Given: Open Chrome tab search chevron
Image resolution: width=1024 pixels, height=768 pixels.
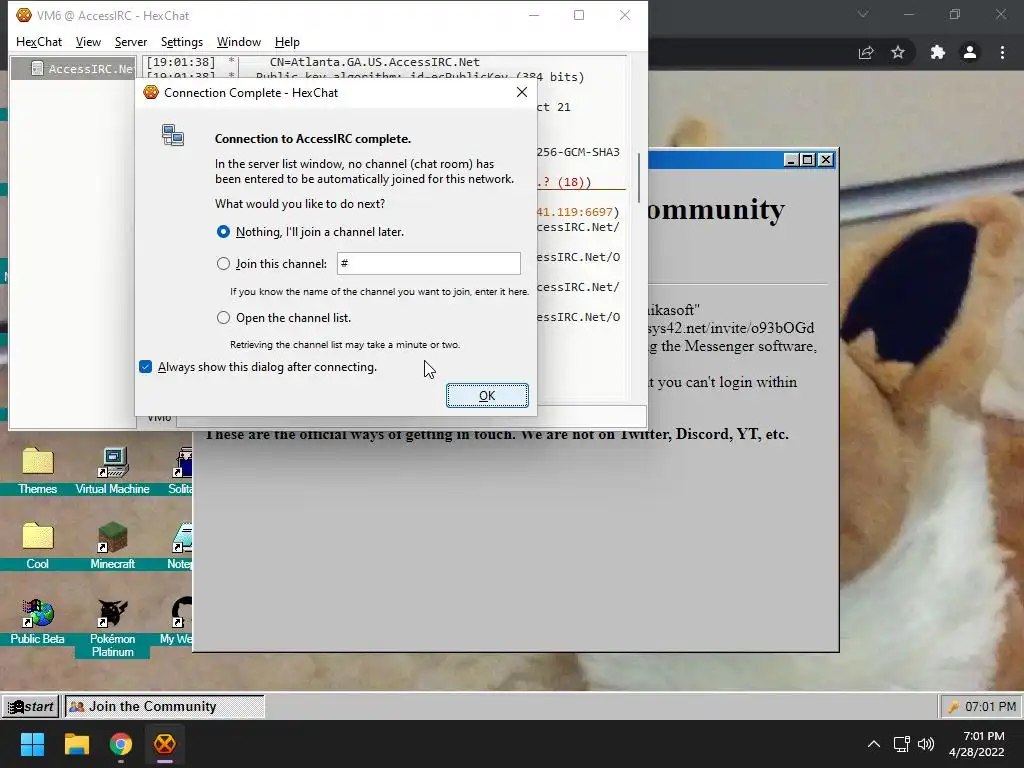Looking at the screenshot, I should coord(863,14).
